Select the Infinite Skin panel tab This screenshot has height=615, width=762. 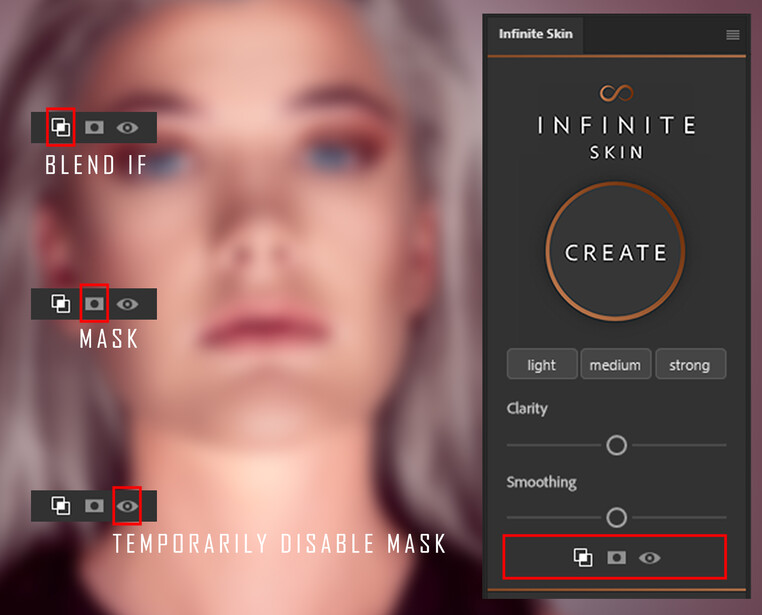coord(536,34)
